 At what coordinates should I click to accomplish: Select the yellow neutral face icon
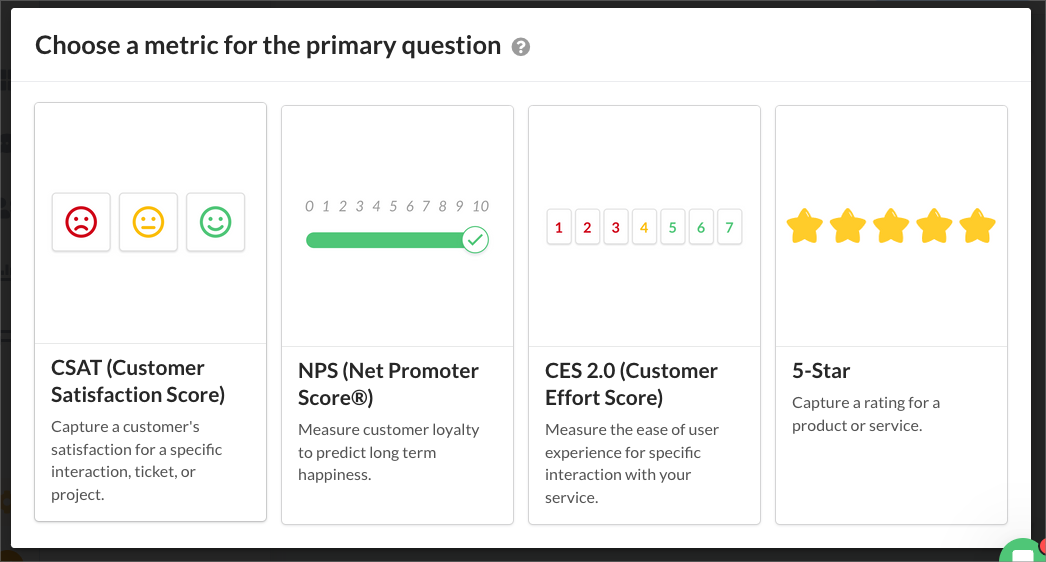(148, 222)
